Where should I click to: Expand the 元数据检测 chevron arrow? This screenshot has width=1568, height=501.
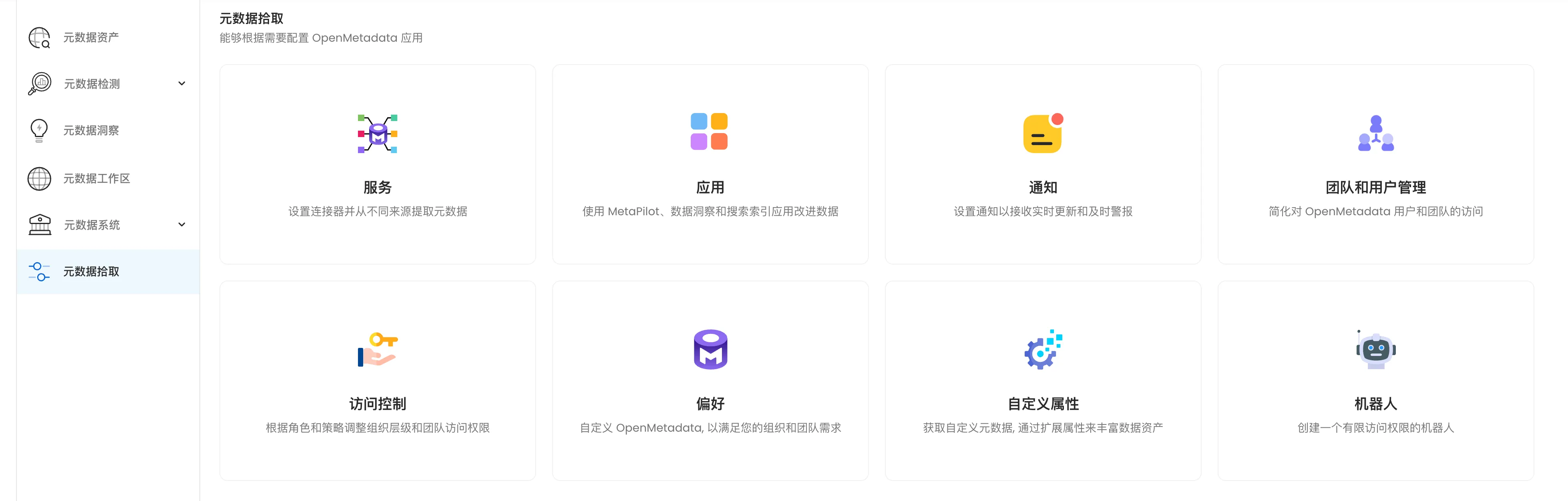coord(181,83)
